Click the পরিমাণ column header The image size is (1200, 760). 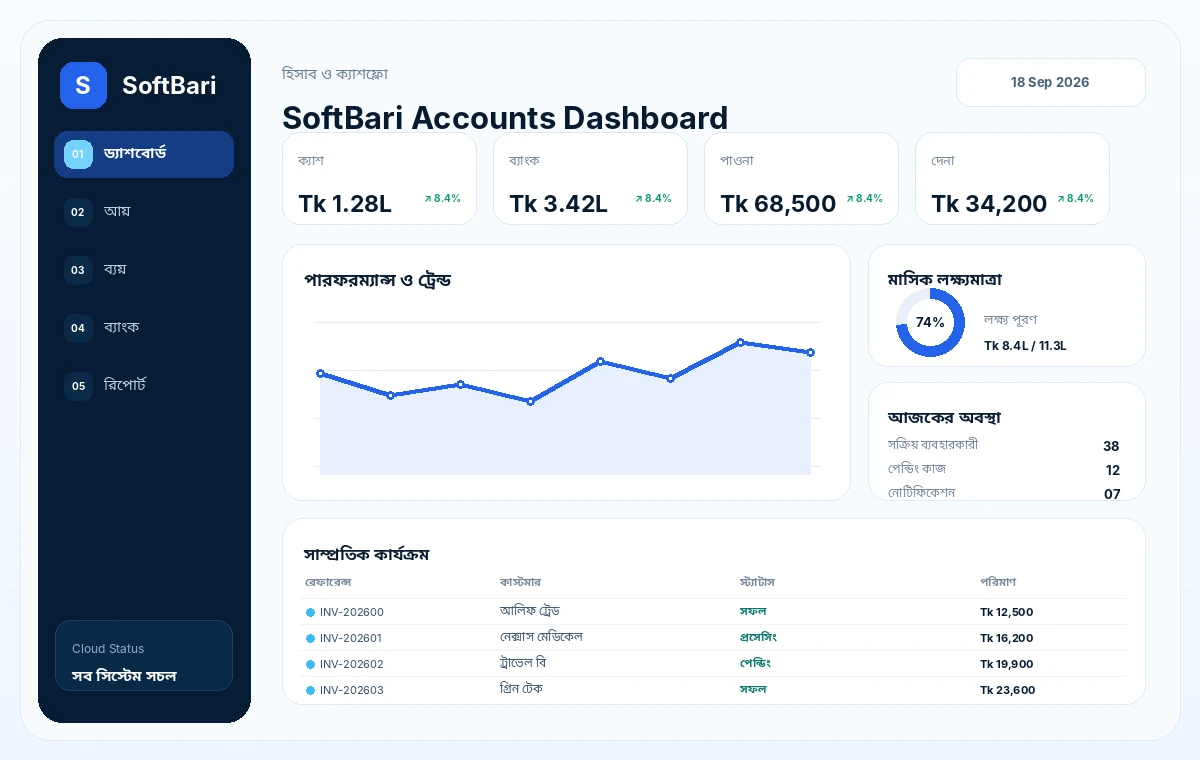pos(998,582)
